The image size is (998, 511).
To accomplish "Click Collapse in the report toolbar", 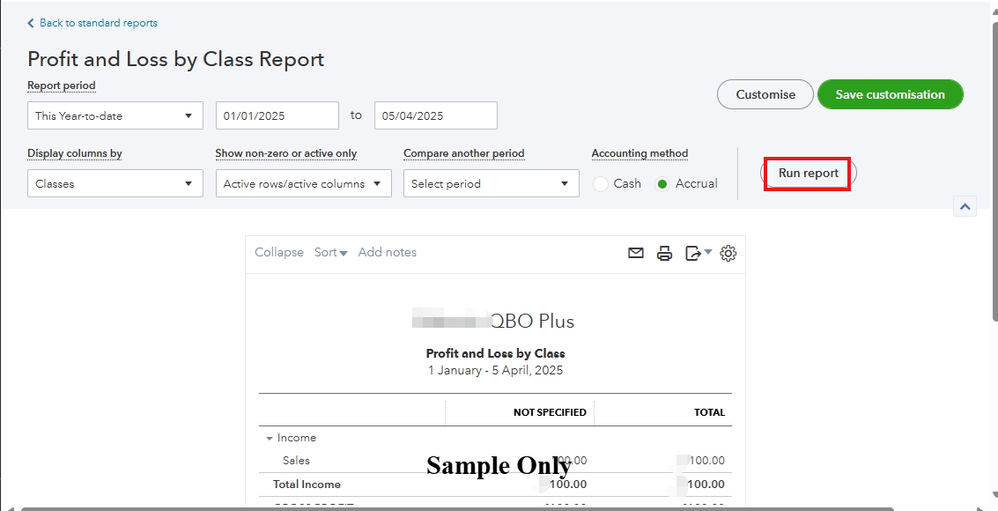I will [279, 253].
